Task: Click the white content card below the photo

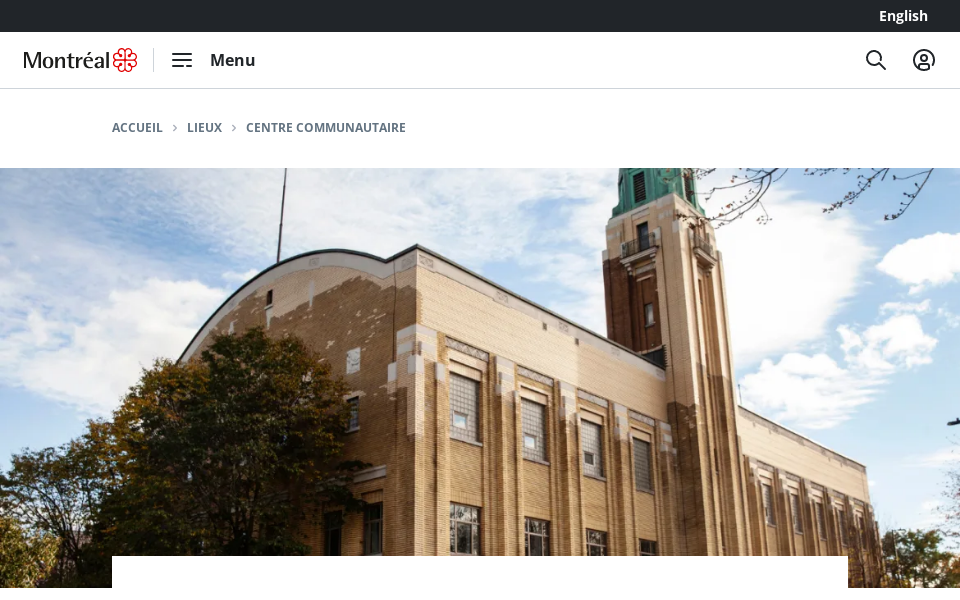Action: [480, 573]
